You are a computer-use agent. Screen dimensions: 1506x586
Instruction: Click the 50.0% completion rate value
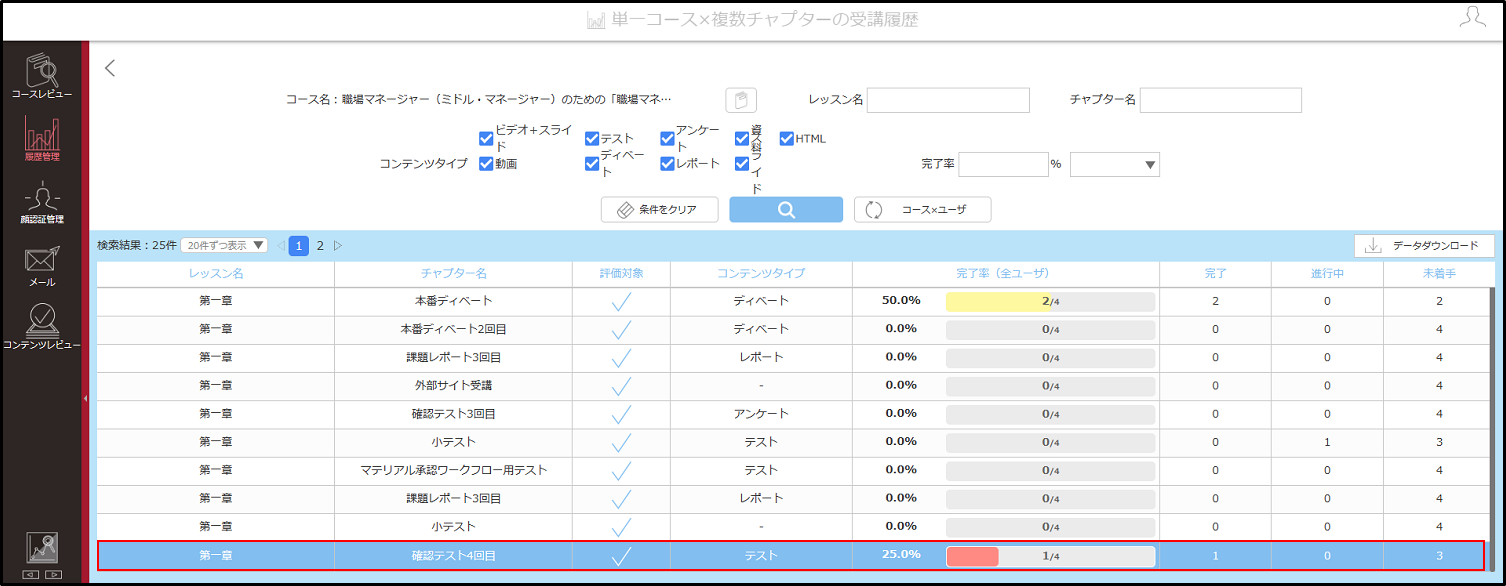pos(901,300)
